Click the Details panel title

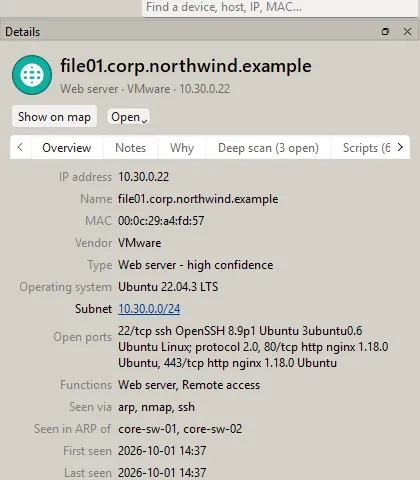[x=23, y=32]
